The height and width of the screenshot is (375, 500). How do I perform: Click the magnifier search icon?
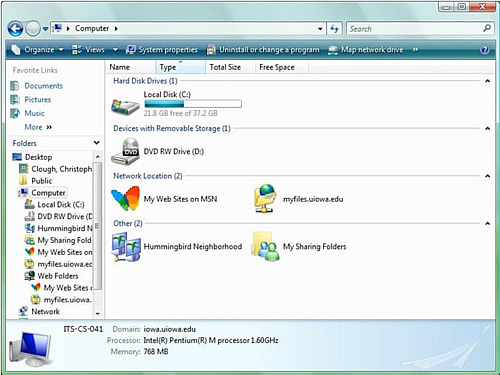487,28
